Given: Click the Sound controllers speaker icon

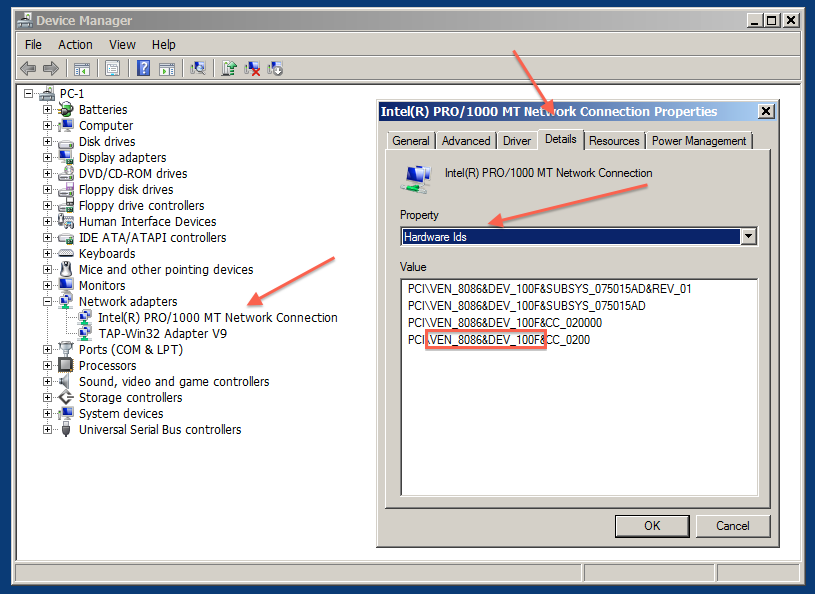Looking at the screenshot, I should 64,381.
